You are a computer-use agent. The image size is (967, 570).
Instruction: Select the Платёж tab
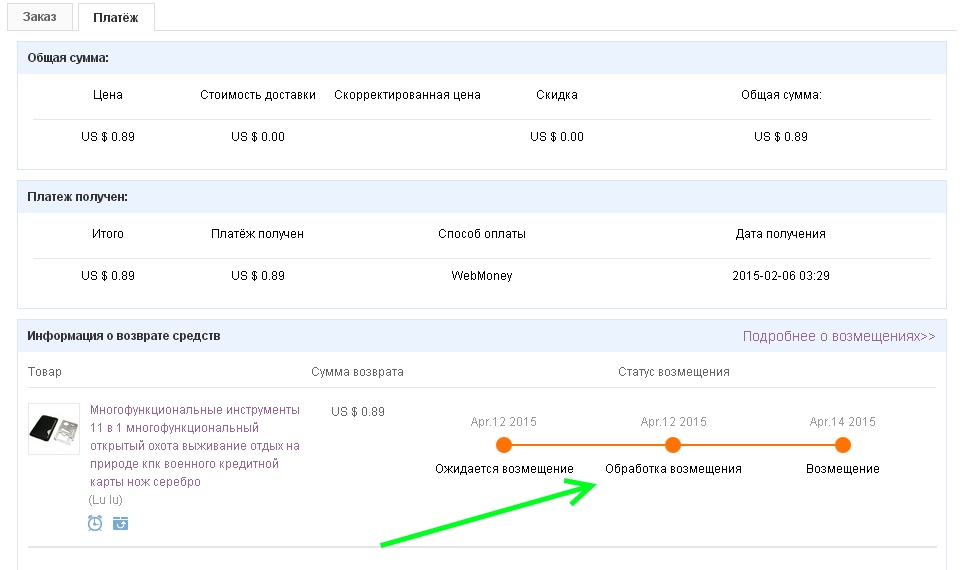click(x=116, y=17)
